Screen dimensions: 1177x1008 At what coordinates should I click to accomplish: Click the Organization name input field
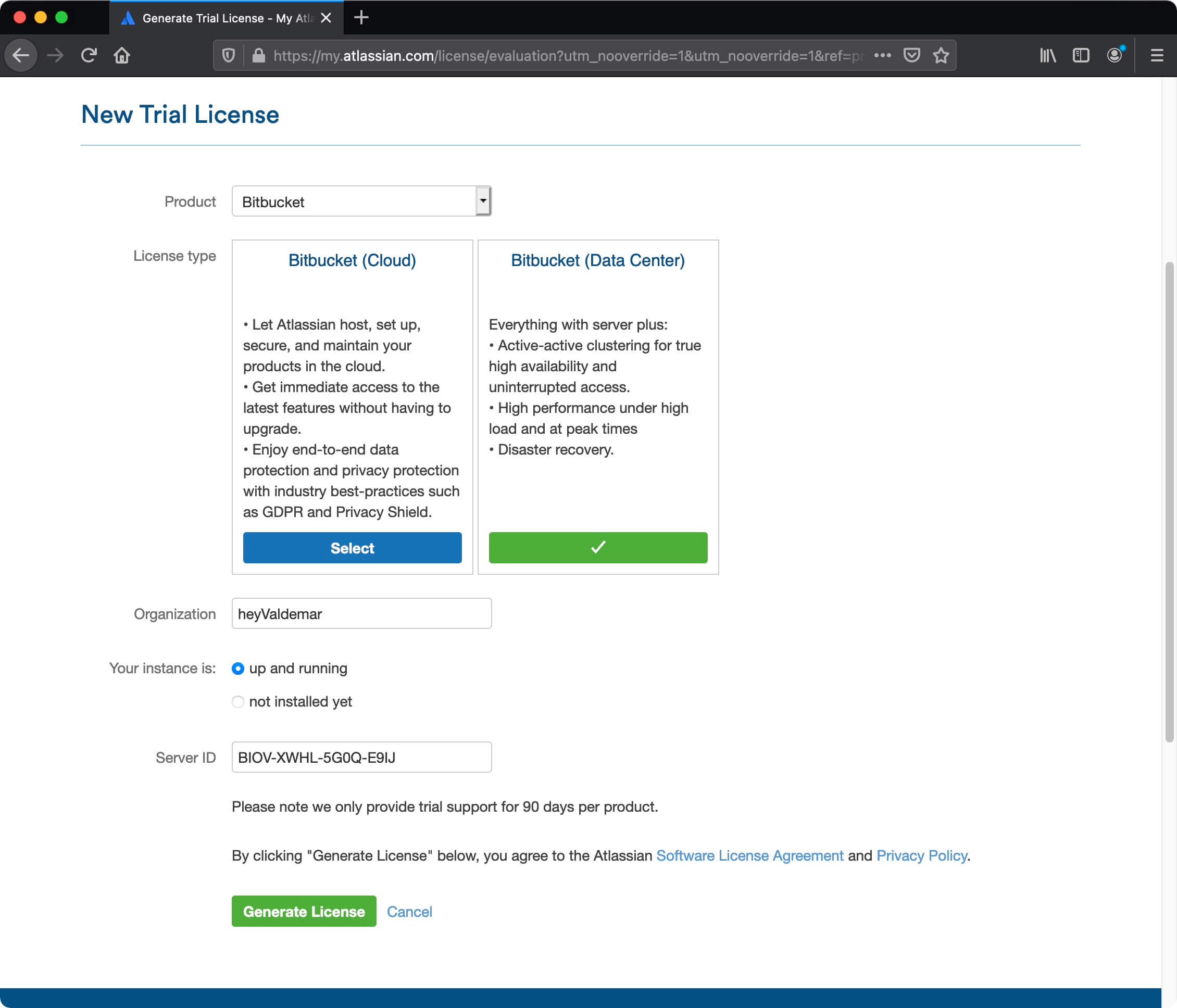[361, 613]
